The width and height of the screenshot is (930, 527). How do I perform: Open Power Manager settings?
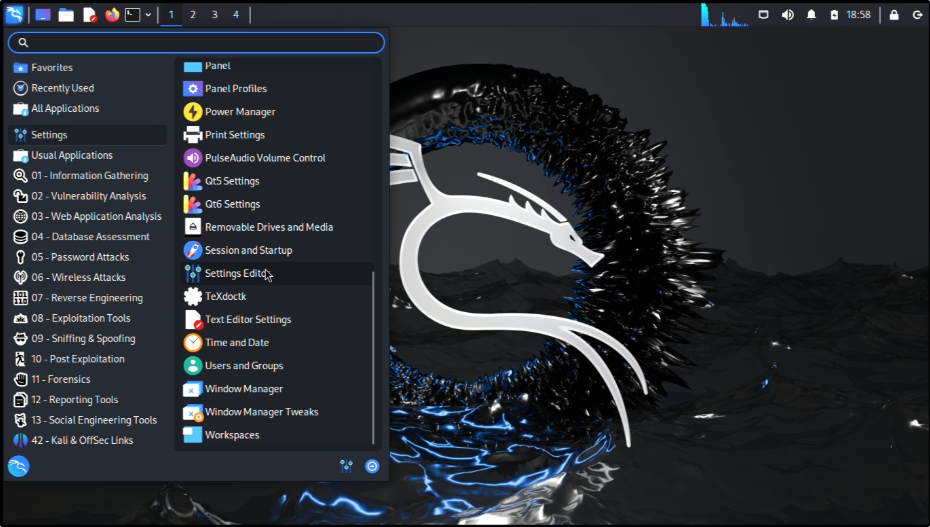pyautogui.click(x=277, y=111)
